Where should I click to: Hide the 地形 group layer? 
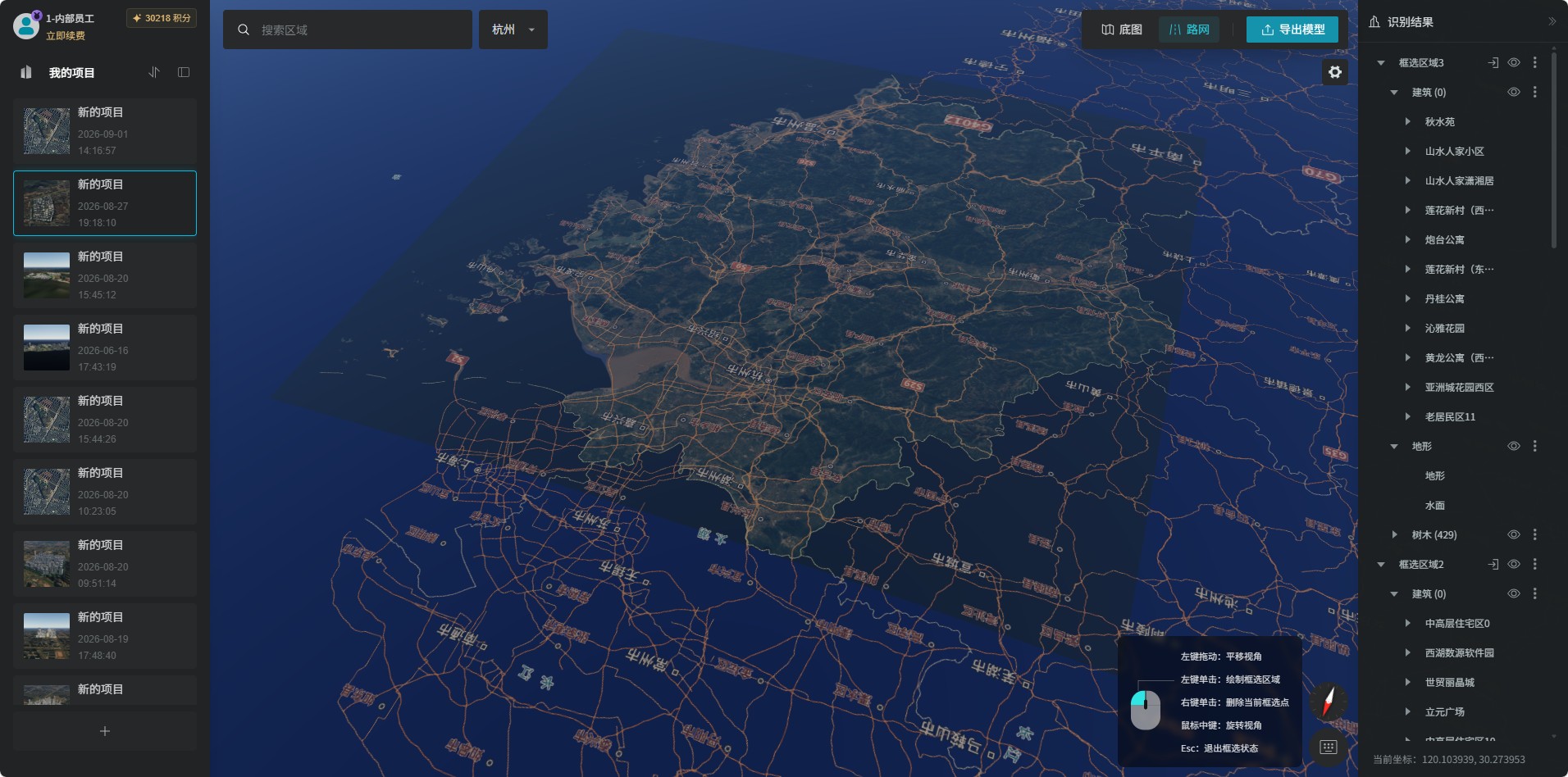click(1514, 446)
